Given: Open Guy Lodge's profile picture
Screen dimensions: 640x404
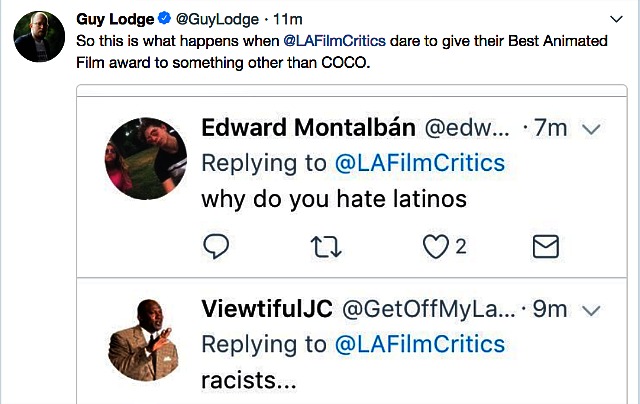Looking at the screenshot, I should (x=39, y=37).
